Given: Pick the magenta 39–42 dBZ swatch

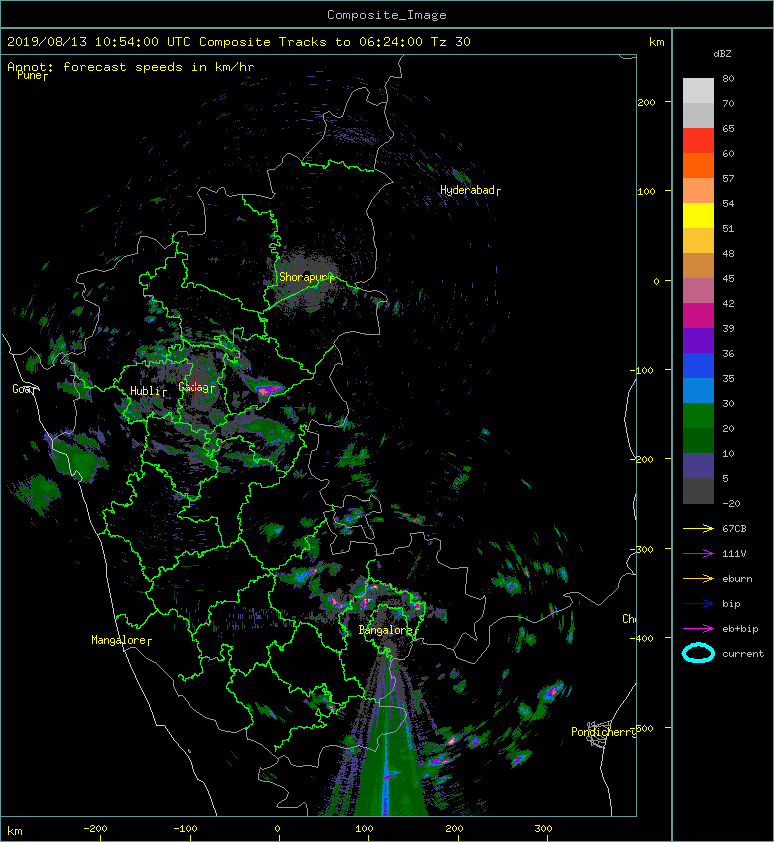Looking at the screenshot, I should click(698, 316).
